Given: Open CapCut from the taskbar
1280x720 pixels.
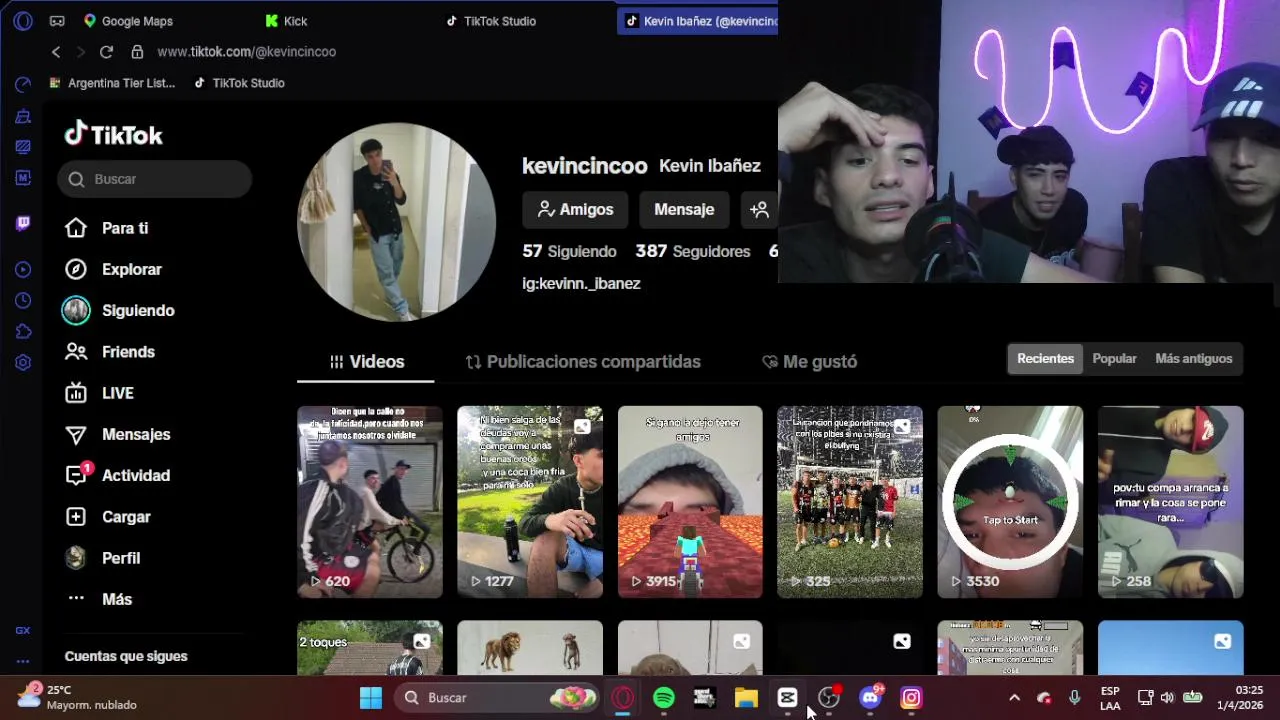Looking at the screenshot, I should (x=787, y=698).
